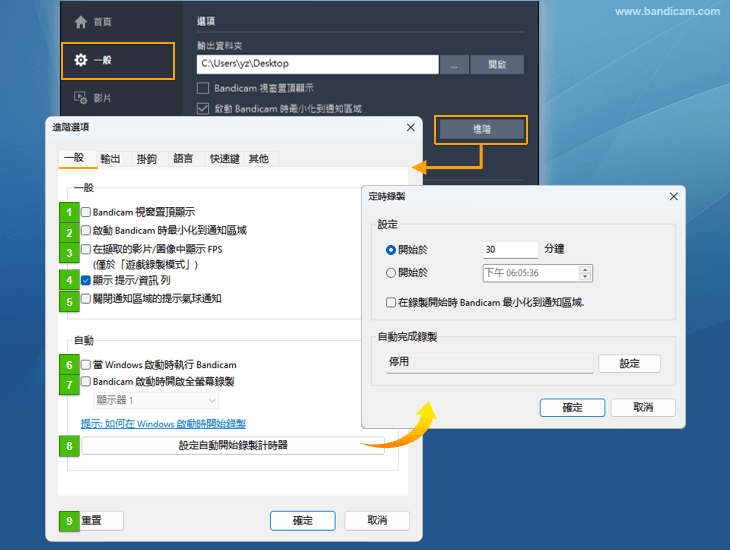Click the 首頁 home icon in sidebar
730x550 pixels.
(x=81, y=22)
